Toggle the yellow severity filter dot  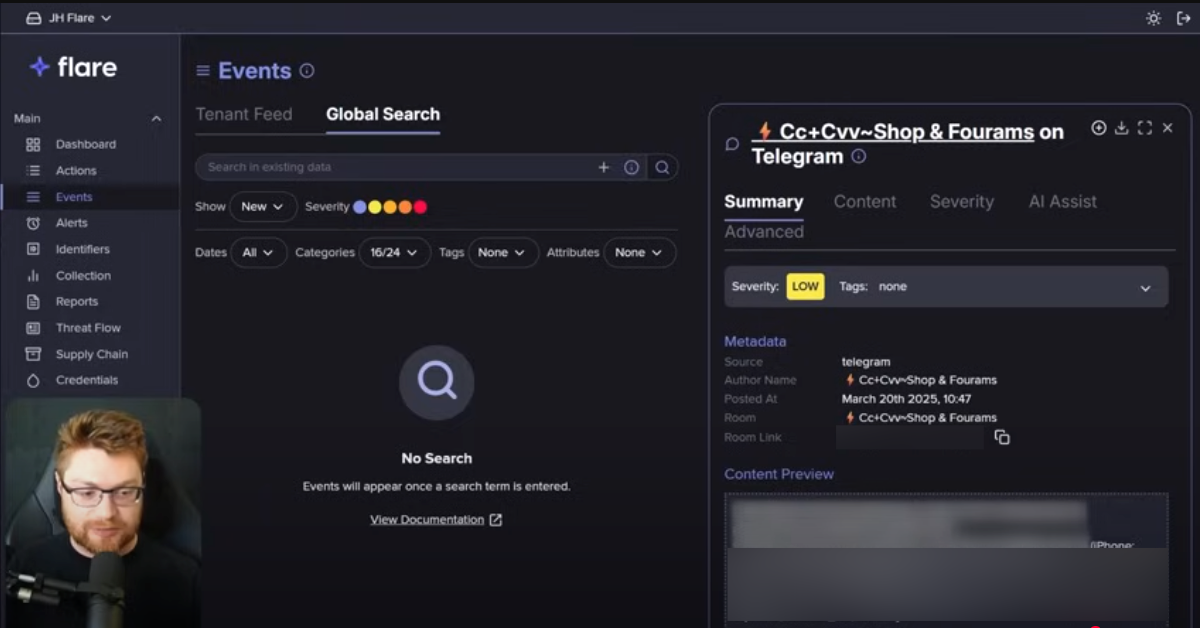click(x=375, y=207)
